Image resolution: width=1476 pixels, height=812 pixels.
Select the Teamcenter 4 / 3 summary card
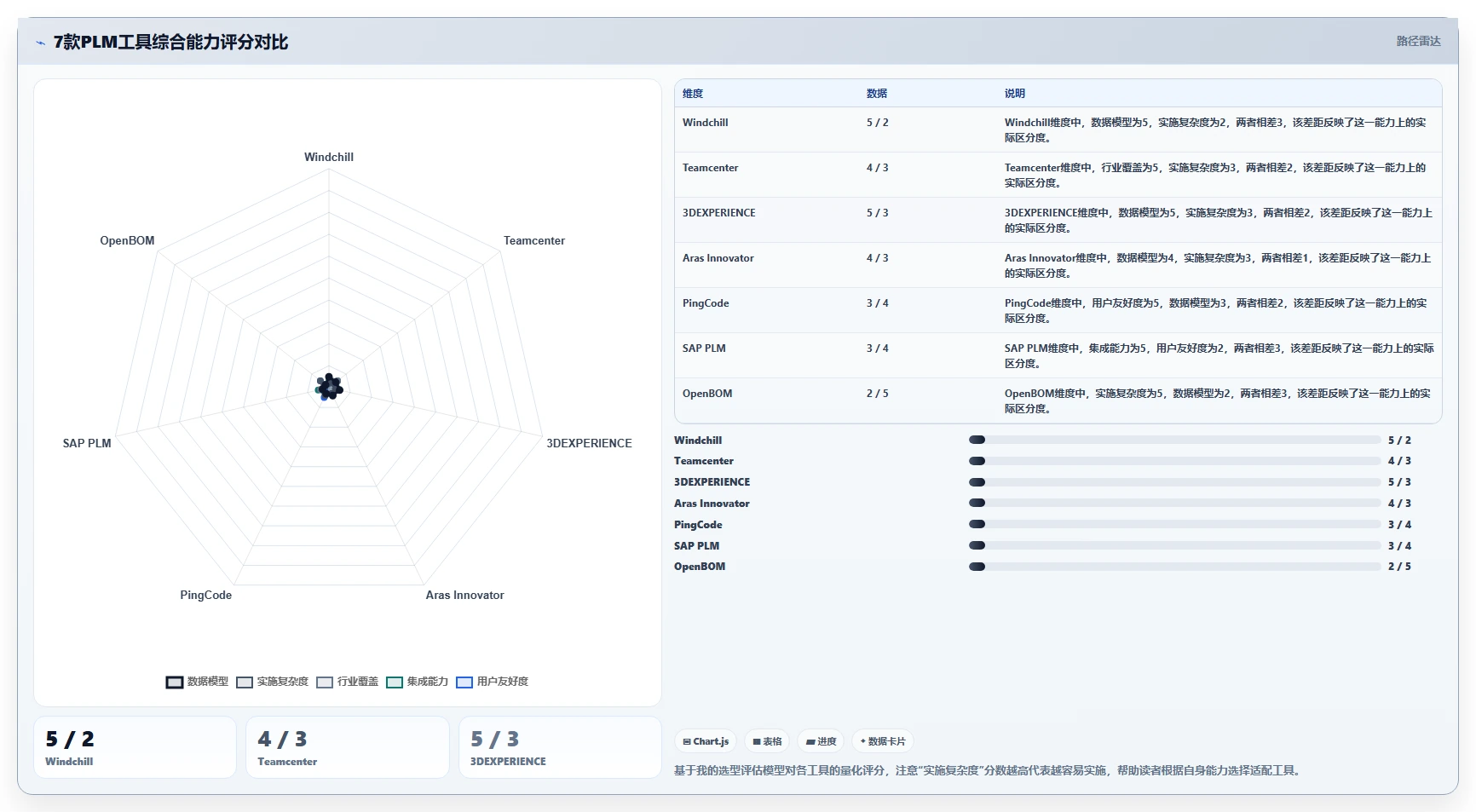pos(348,747)
